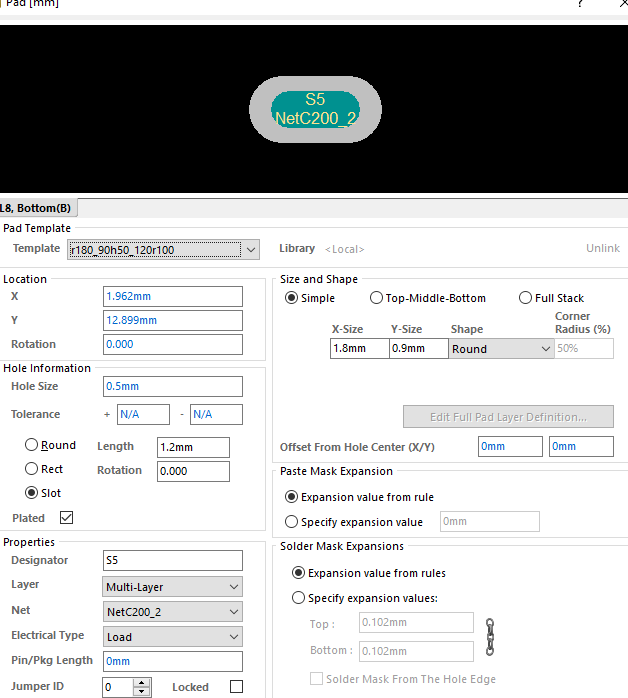
Task: Increment the Jumper ID spinner up arrow
Action: tap(142, 682)
